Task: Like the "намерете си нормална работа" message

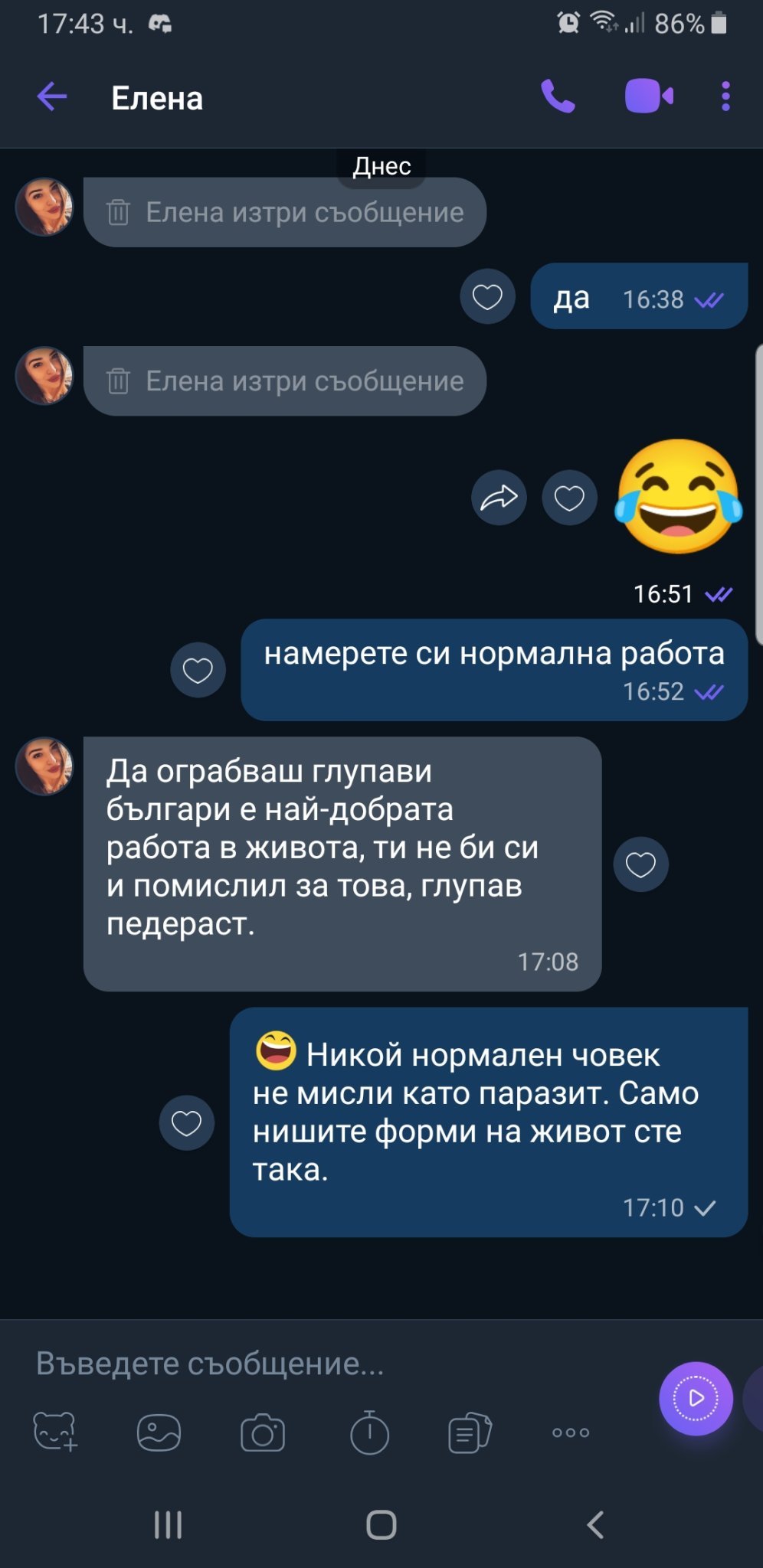Action: (x=198, y=670)
